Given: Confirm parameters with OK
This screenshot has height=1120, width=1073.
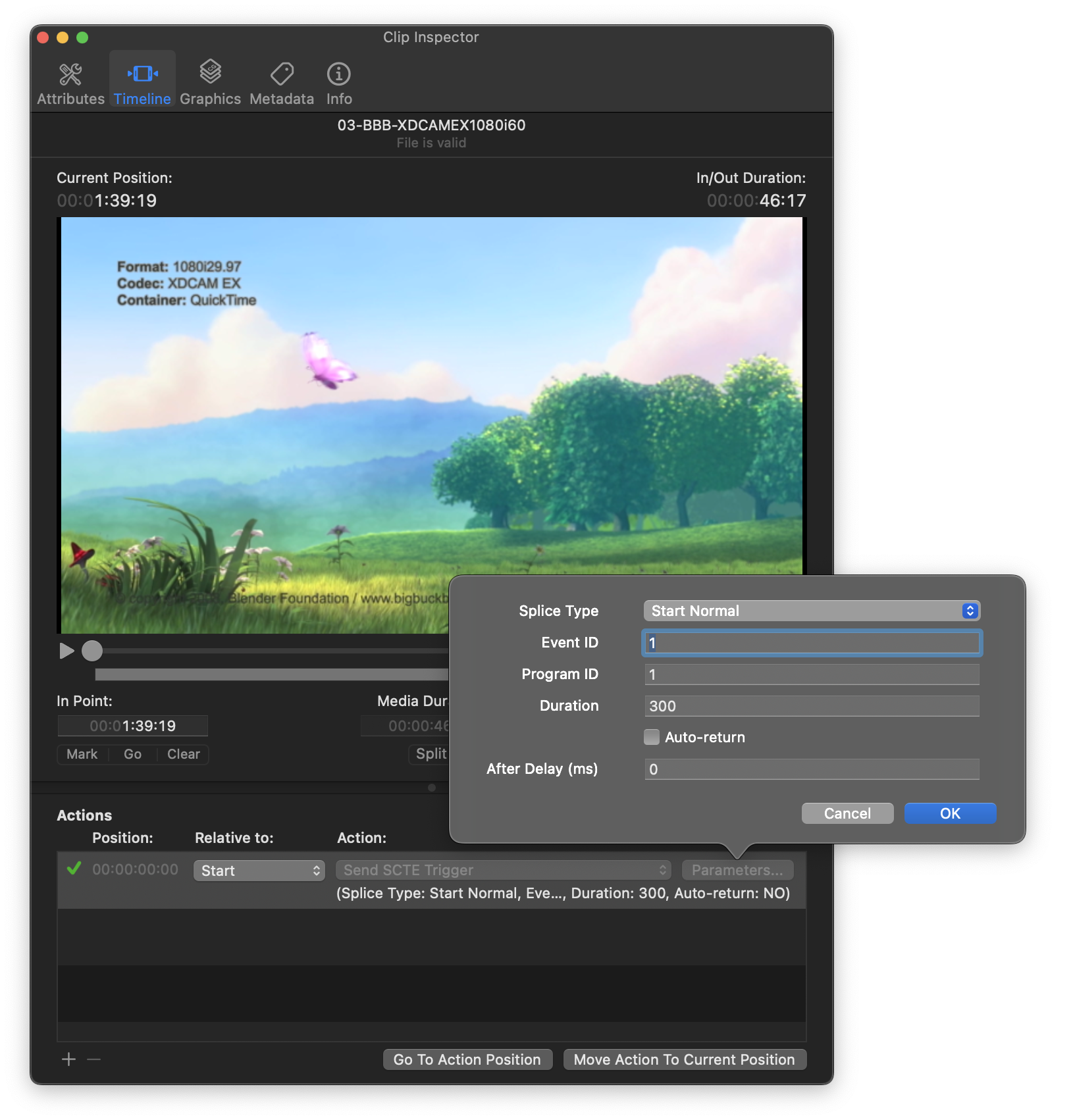Looking at the screenshot, I should (x=950, y=813).
